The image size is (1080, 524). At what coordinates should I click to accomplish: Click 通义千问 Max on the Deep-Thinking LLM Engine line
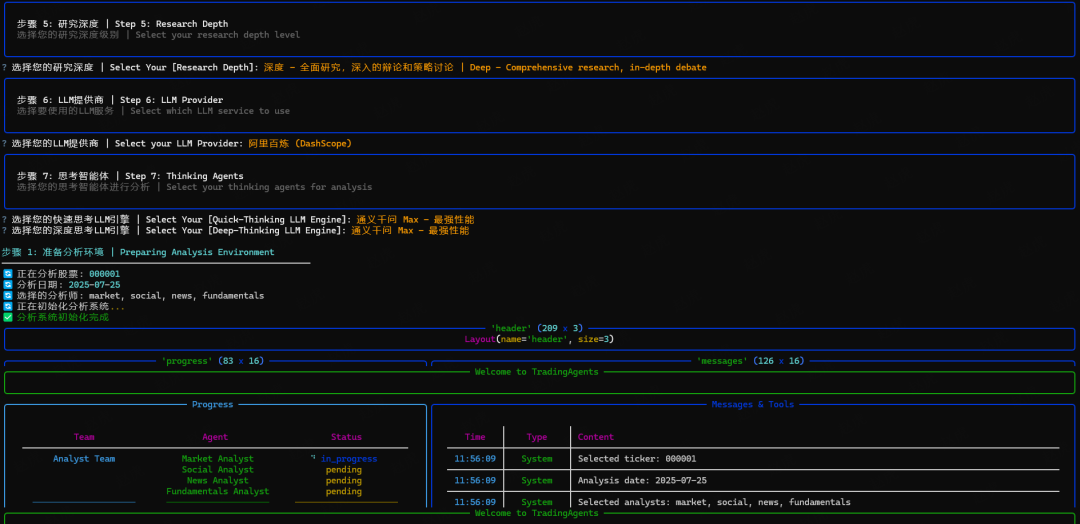(x=411, y=231)
